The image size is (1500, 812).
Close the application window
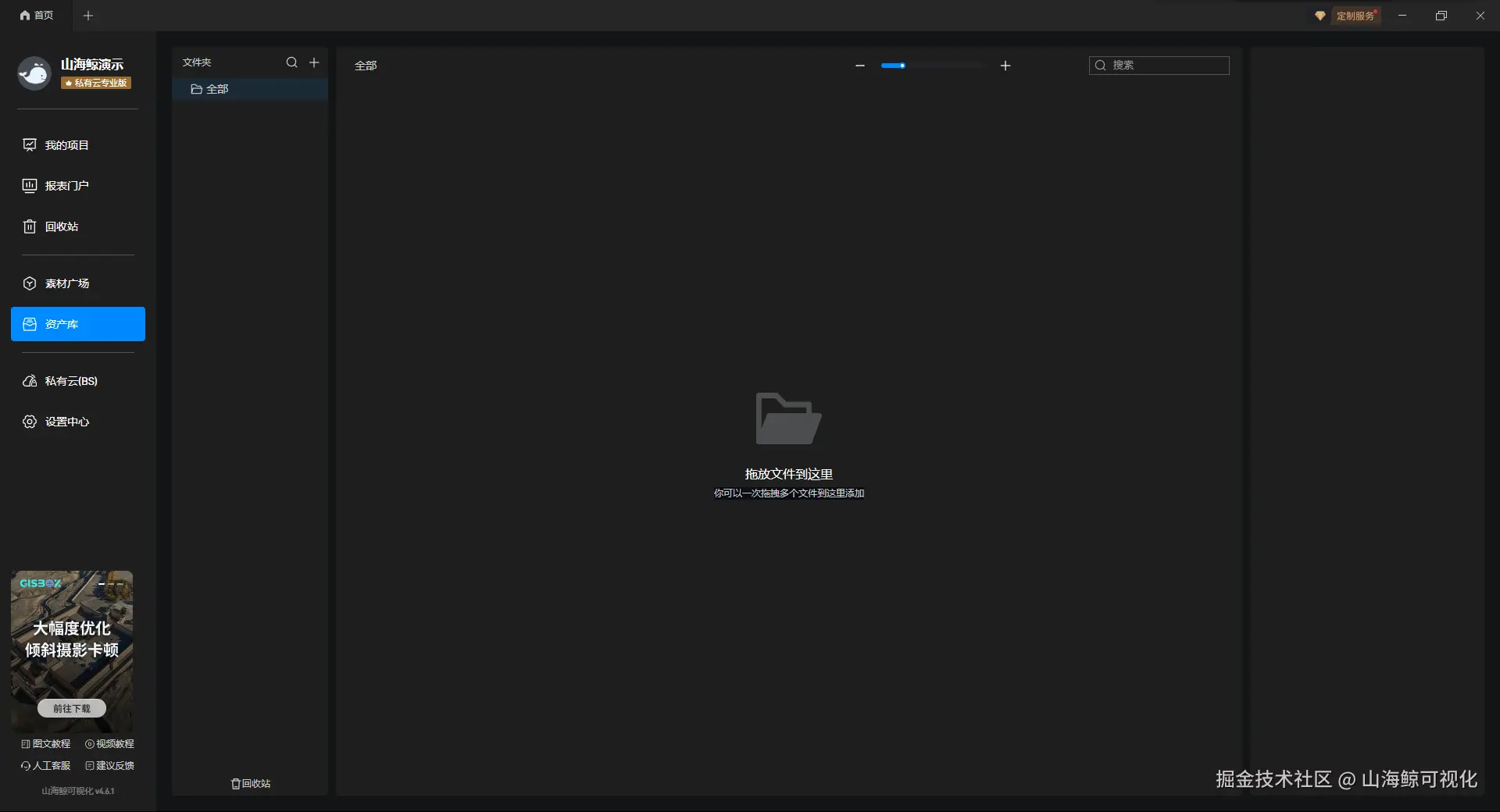[1480, 16]
